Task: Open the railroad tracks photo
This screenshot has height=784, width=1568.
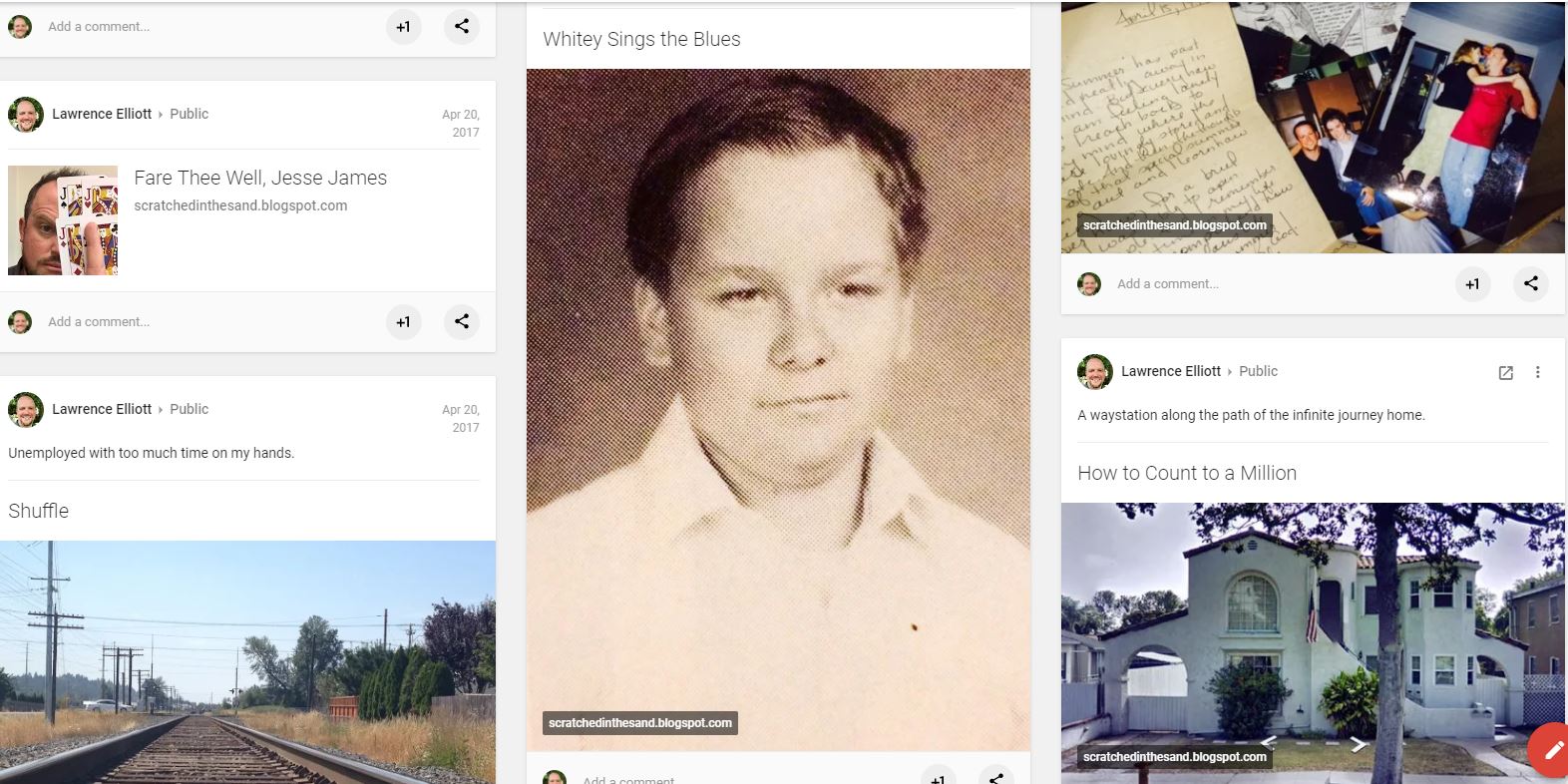Action: pos(247,662)
